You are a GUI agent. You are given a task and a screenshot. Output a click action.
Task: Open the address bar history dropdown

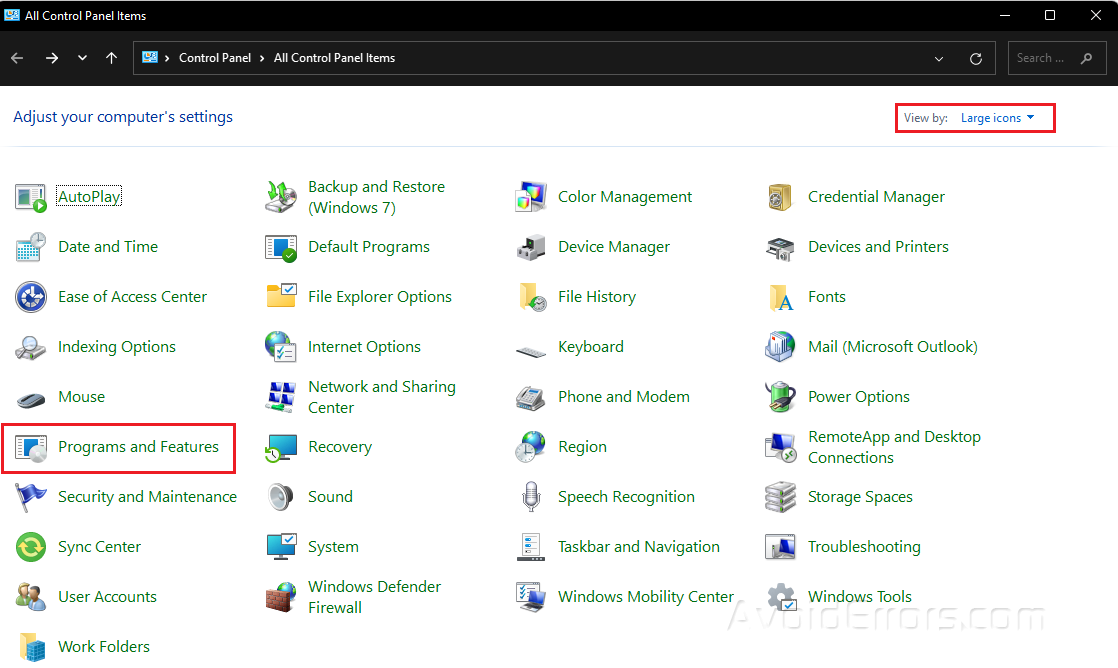(x=939, y=58)
